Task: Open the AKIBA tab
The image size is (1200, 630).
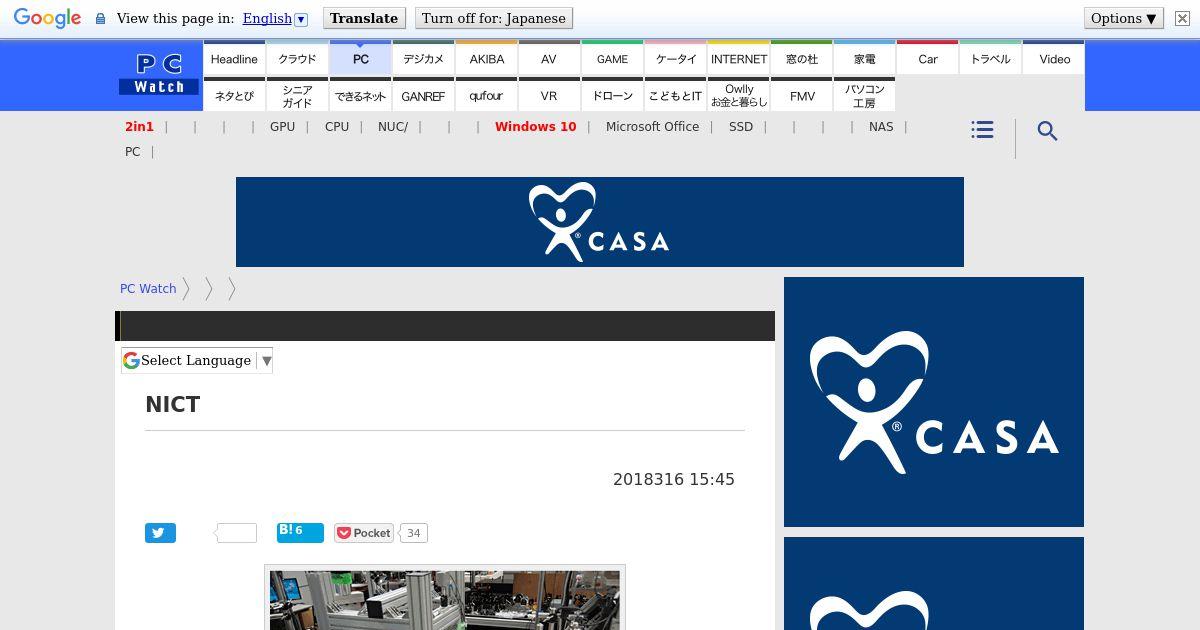Action: pyautogui.click(x=486, y=59)
